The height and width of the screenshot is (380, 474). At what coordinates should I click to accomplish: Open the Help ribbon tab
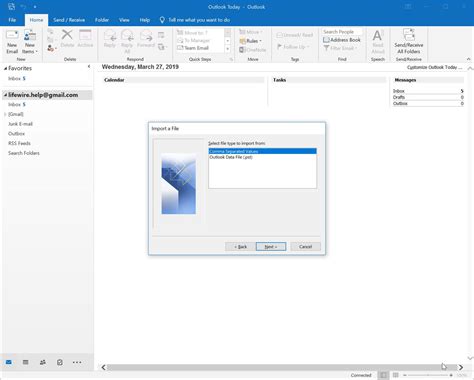(x=145, y=20)
